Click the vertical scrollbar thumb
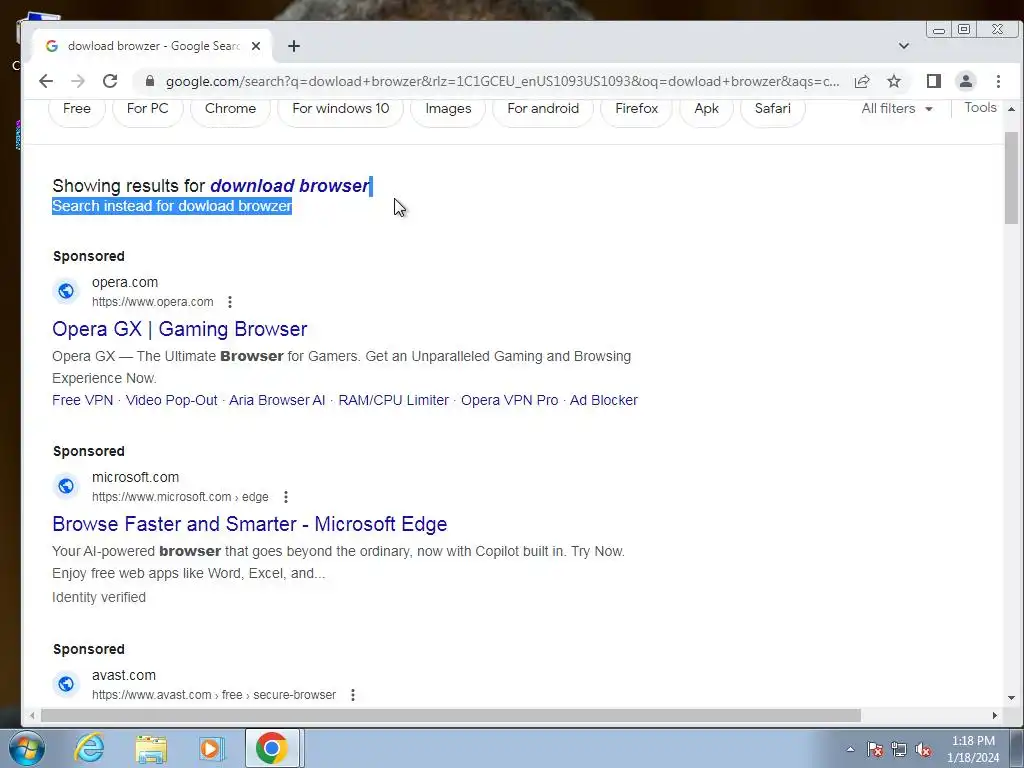Viewport: 1024px width, 768px height. [1011, 178]
